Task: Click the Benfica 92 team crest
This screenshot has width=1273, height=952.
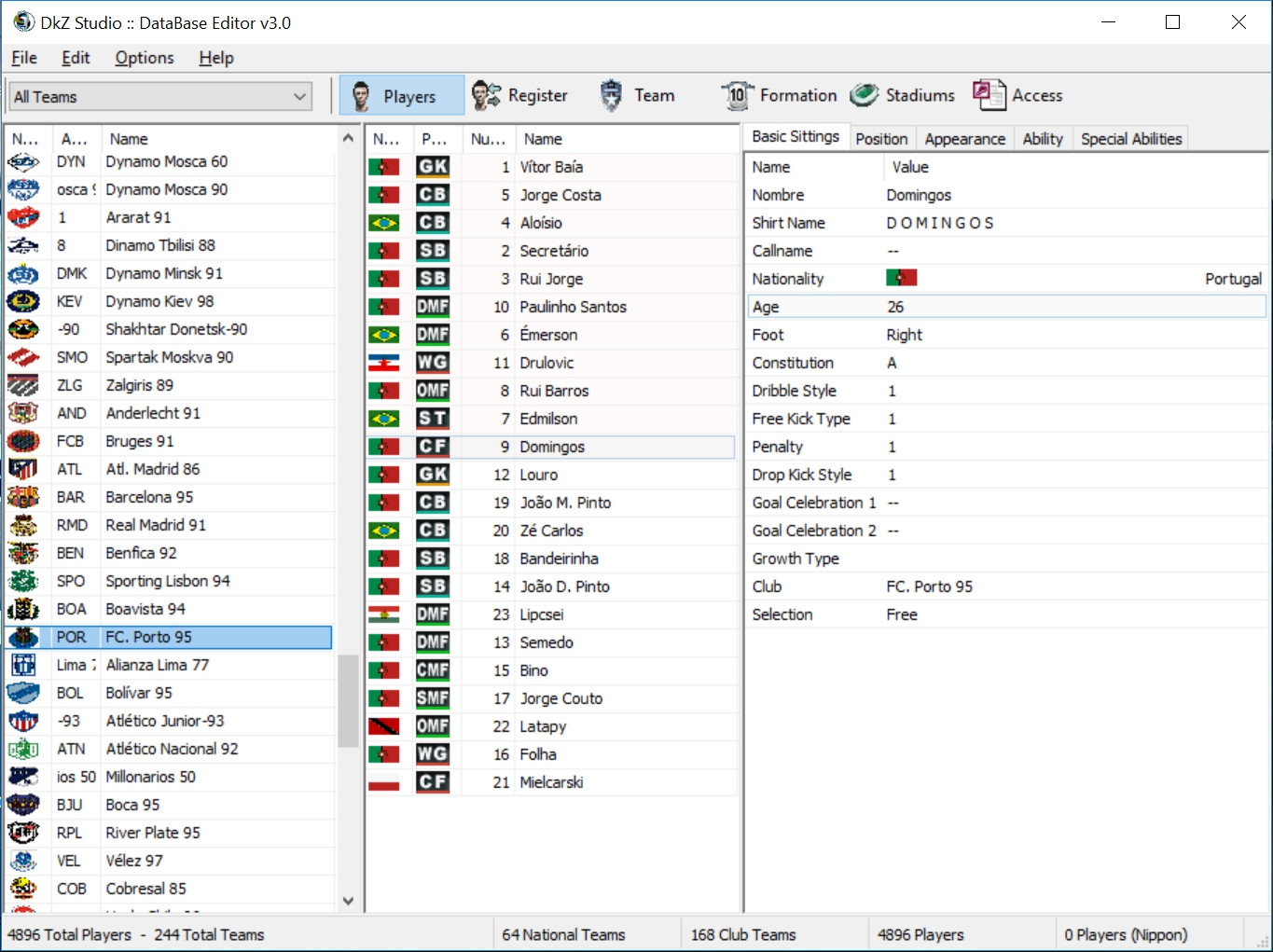Action: point(23,553)
